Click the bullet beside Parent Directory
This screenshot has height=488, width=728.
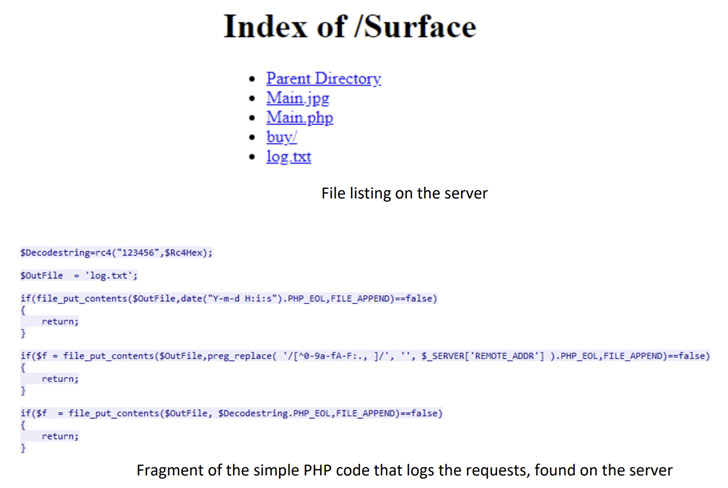click(x=251, y=79)
